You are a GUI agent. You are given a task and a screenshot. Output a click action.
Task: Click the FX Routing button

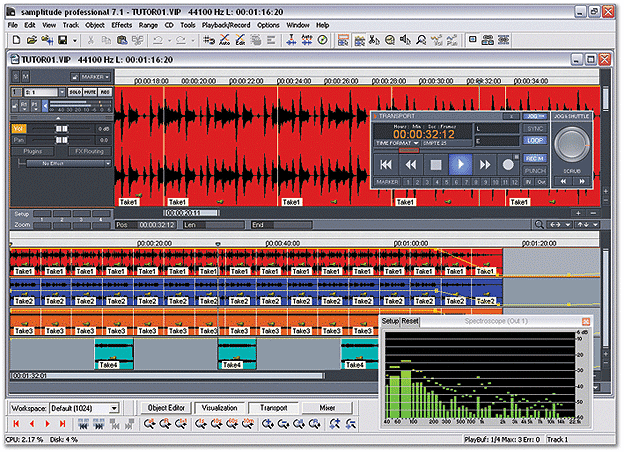coord(89,151)
